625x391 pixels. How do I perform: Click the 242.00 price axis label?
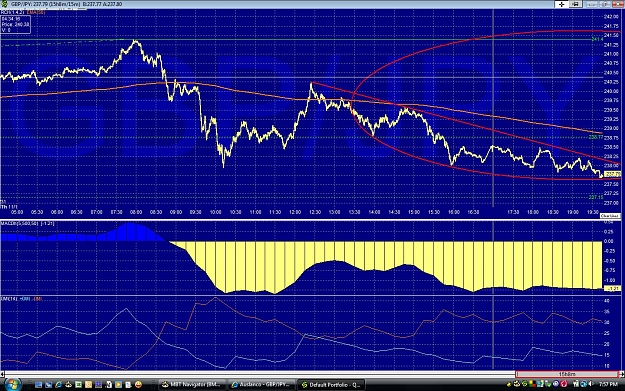611,17
